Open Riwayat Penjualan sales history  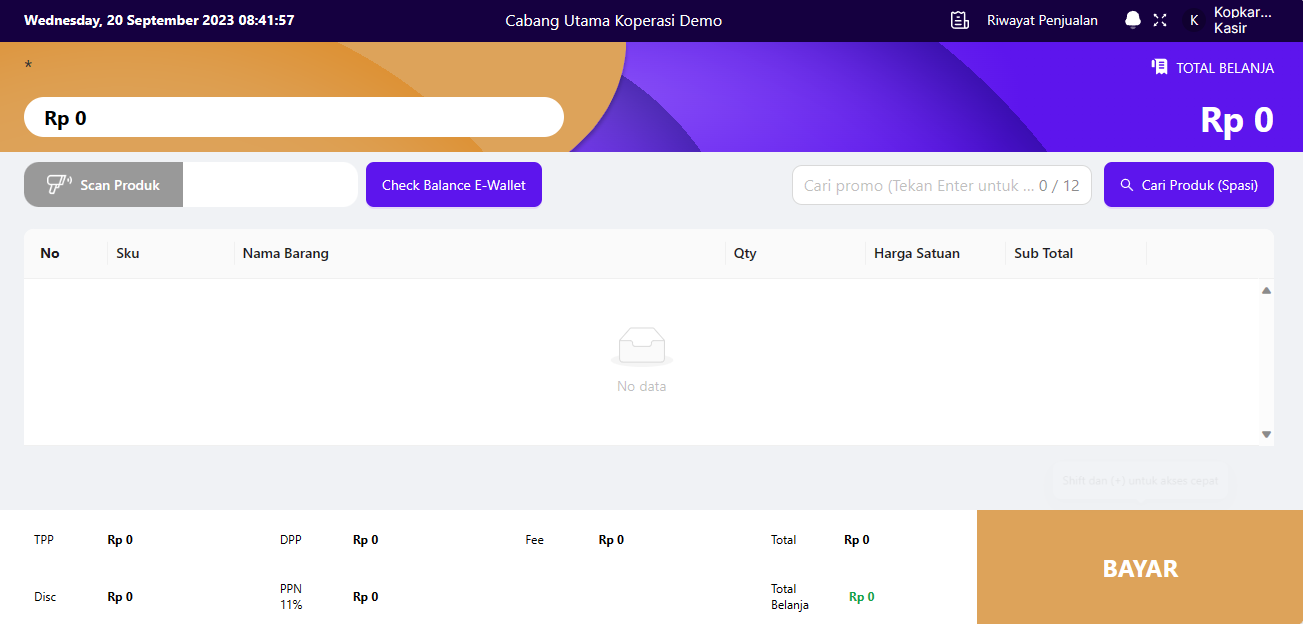[x=1041, y=20]
